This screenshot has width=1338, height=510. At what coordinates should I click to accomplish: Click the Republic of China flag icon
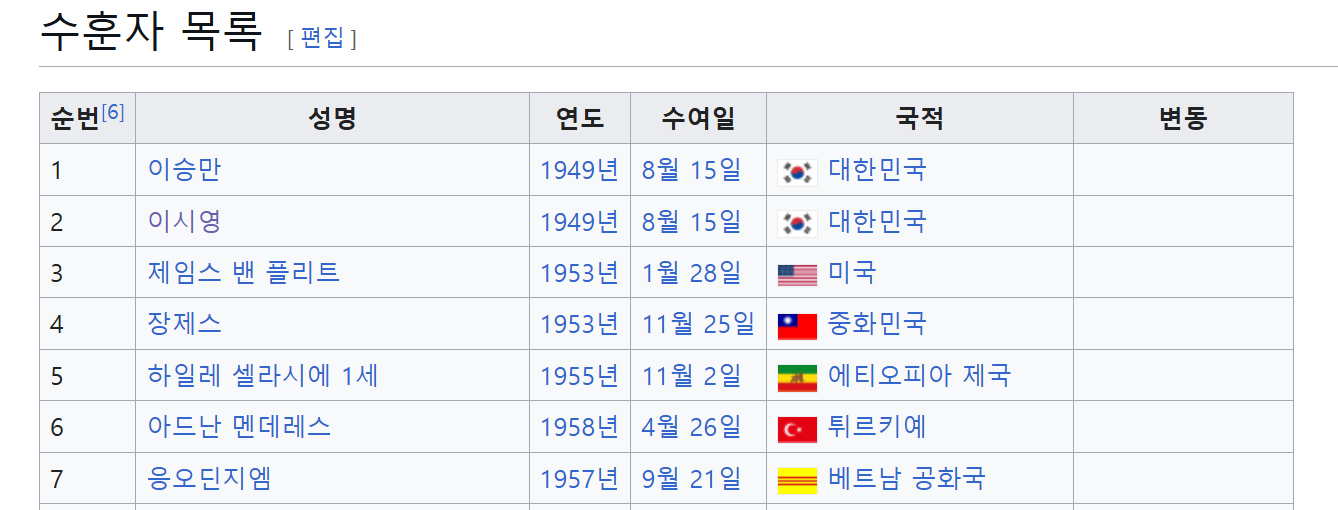tap(797, 326)
